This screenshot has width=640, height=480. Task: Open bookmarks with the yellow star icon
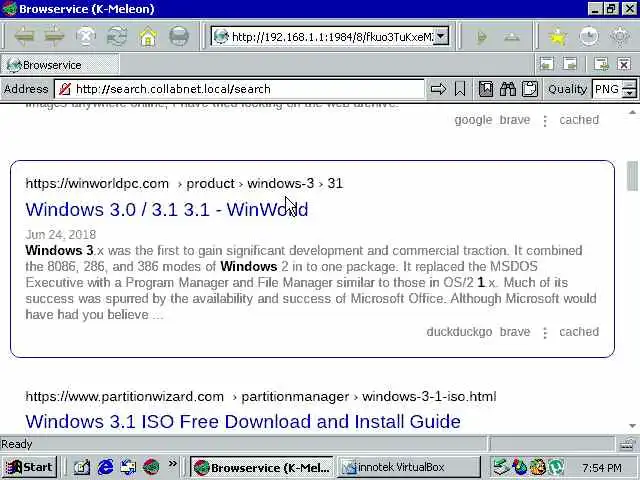[558, 37]
